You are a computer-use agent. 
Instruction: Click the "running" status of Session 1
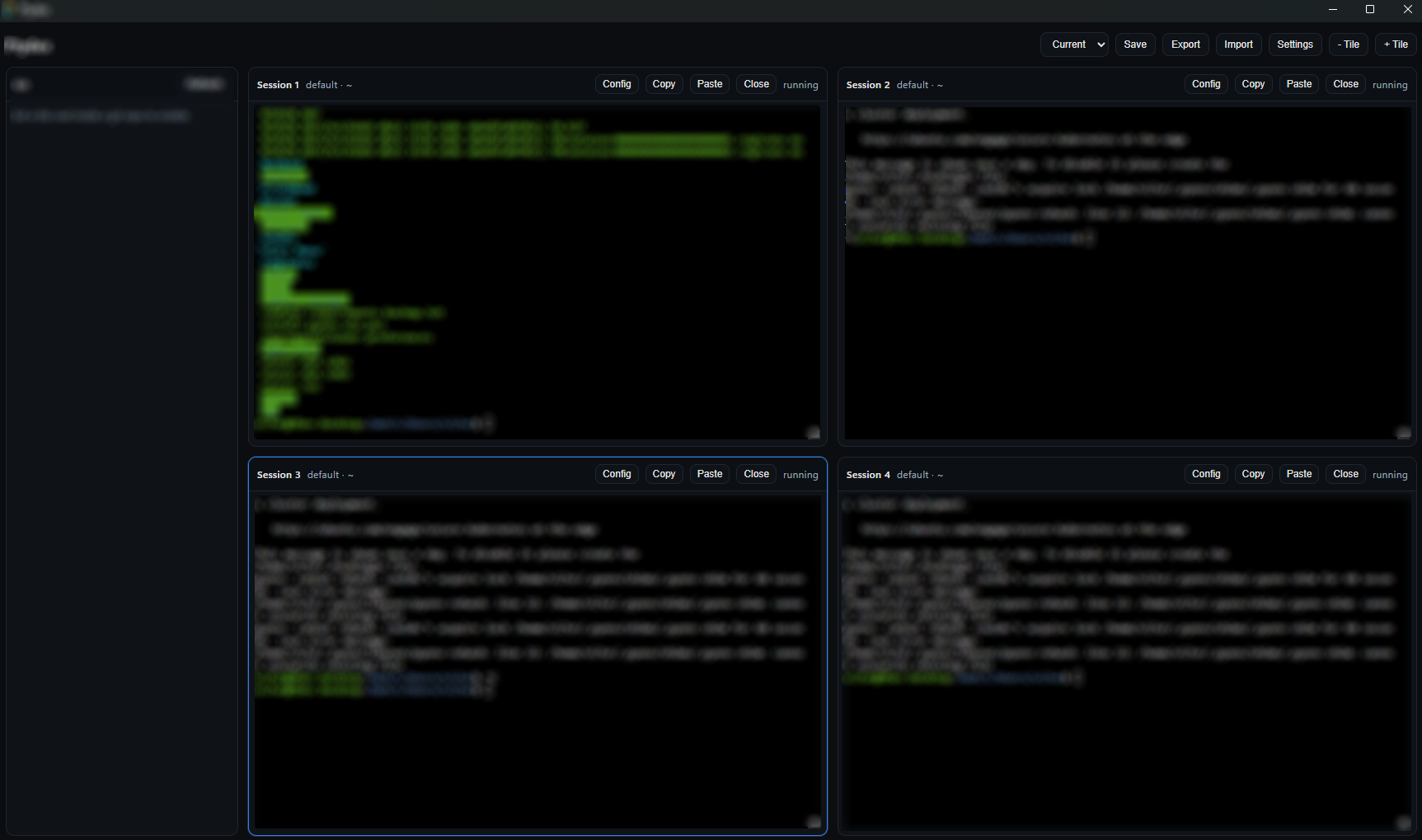(x=800, y=85)
